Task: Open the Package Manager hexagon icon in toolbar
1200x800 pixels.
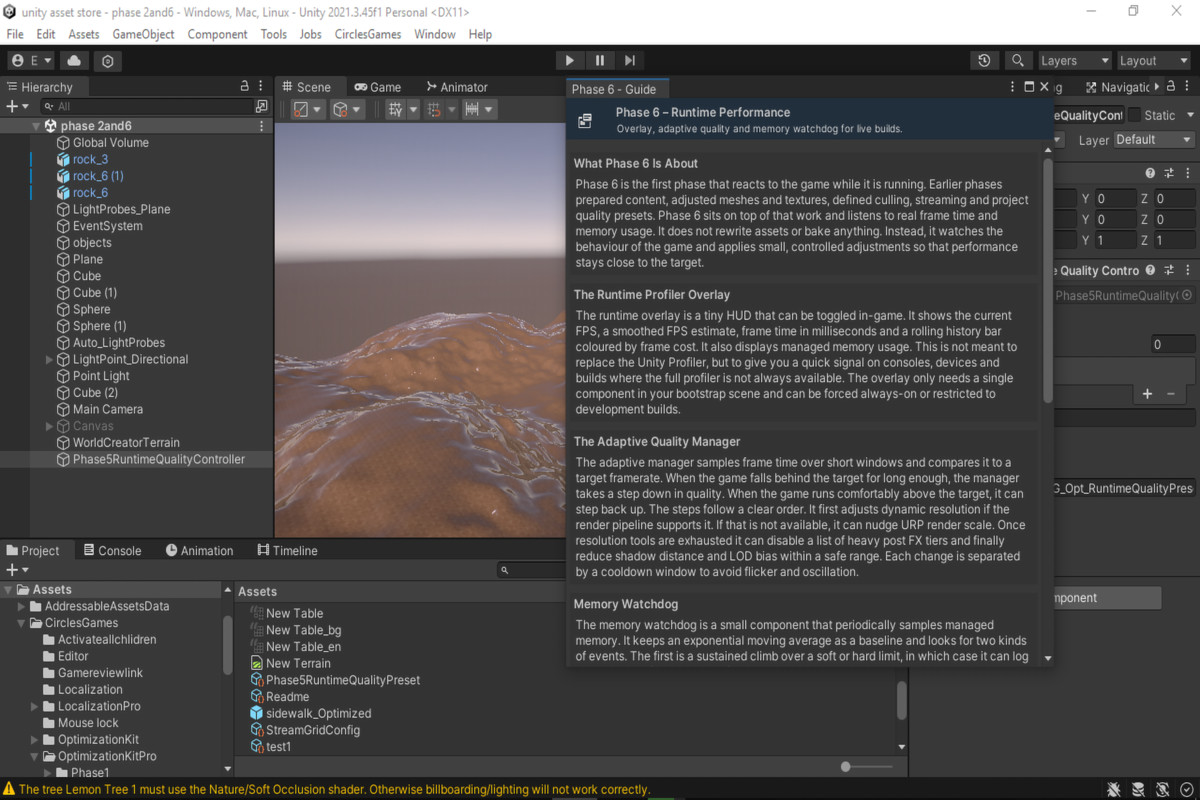Action: tap(108, 61)
